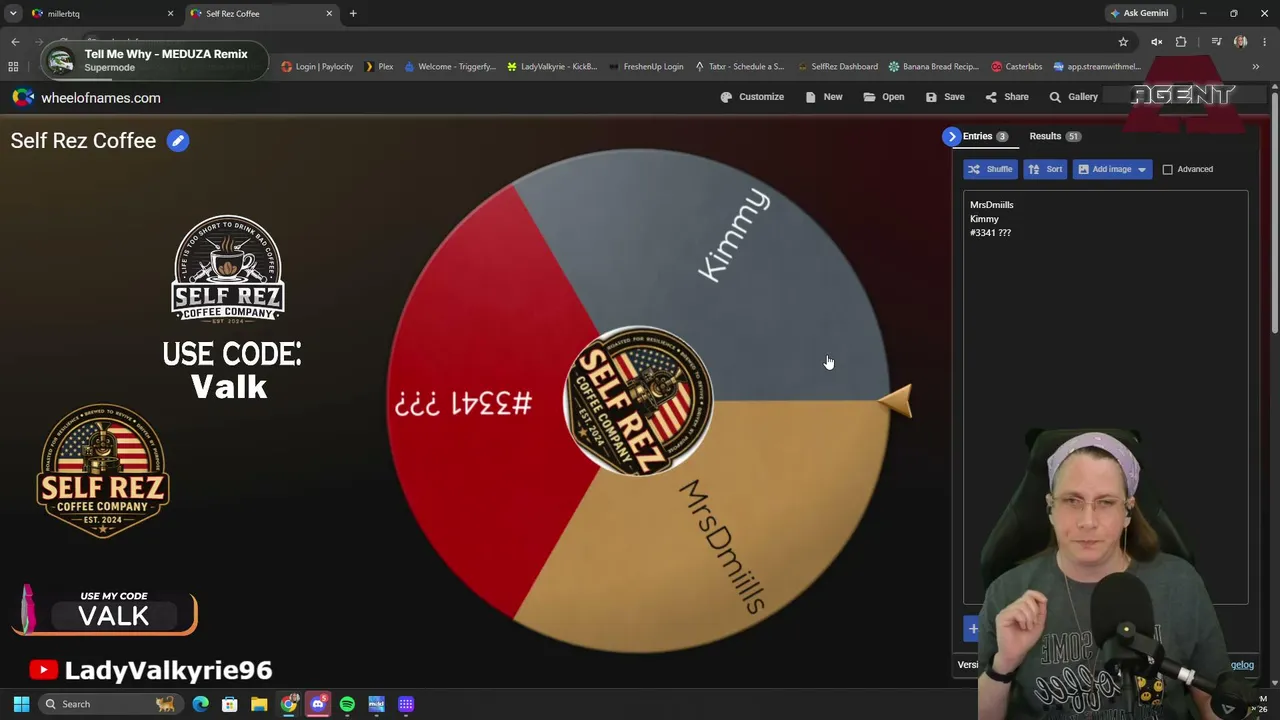Viewport: 1280px width, 720px height.
Task: Open the Chrome profile avatar
Action: tap(1241, 42)
